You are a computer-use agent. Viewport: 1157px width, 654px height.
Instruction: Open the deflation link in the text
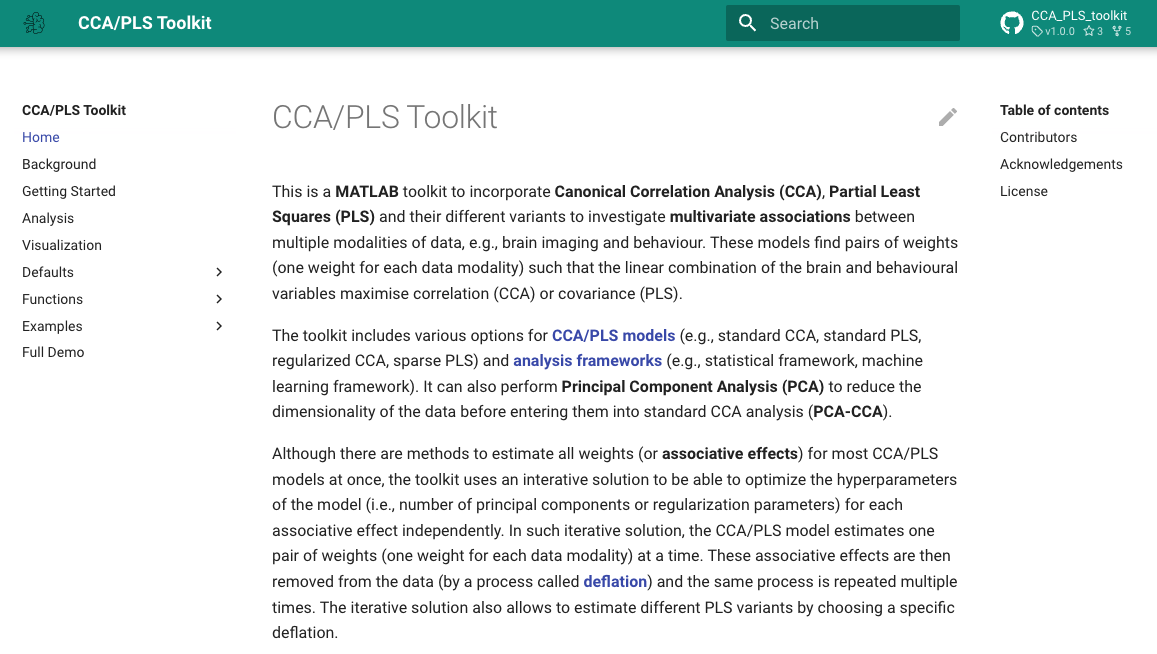615,581
